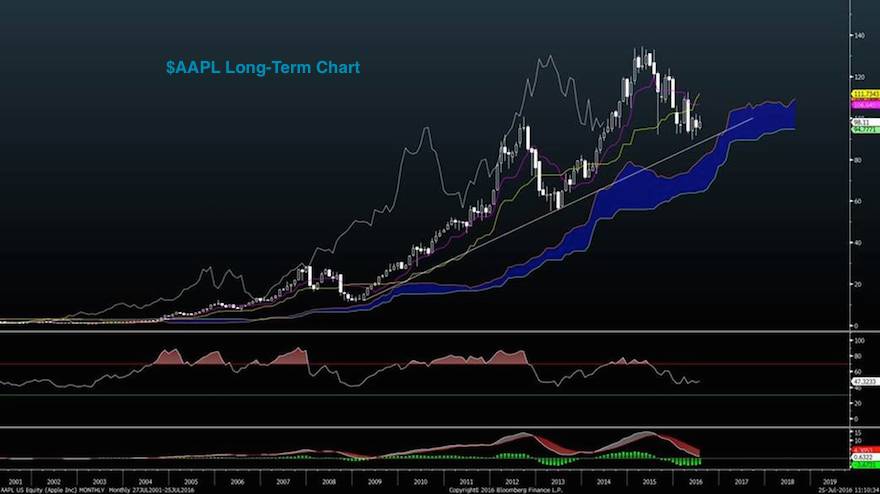The height and width of the screenshot is (494, 880).
Task: Click the 15 label on MACD axis
Action: [x=858, y=433]
